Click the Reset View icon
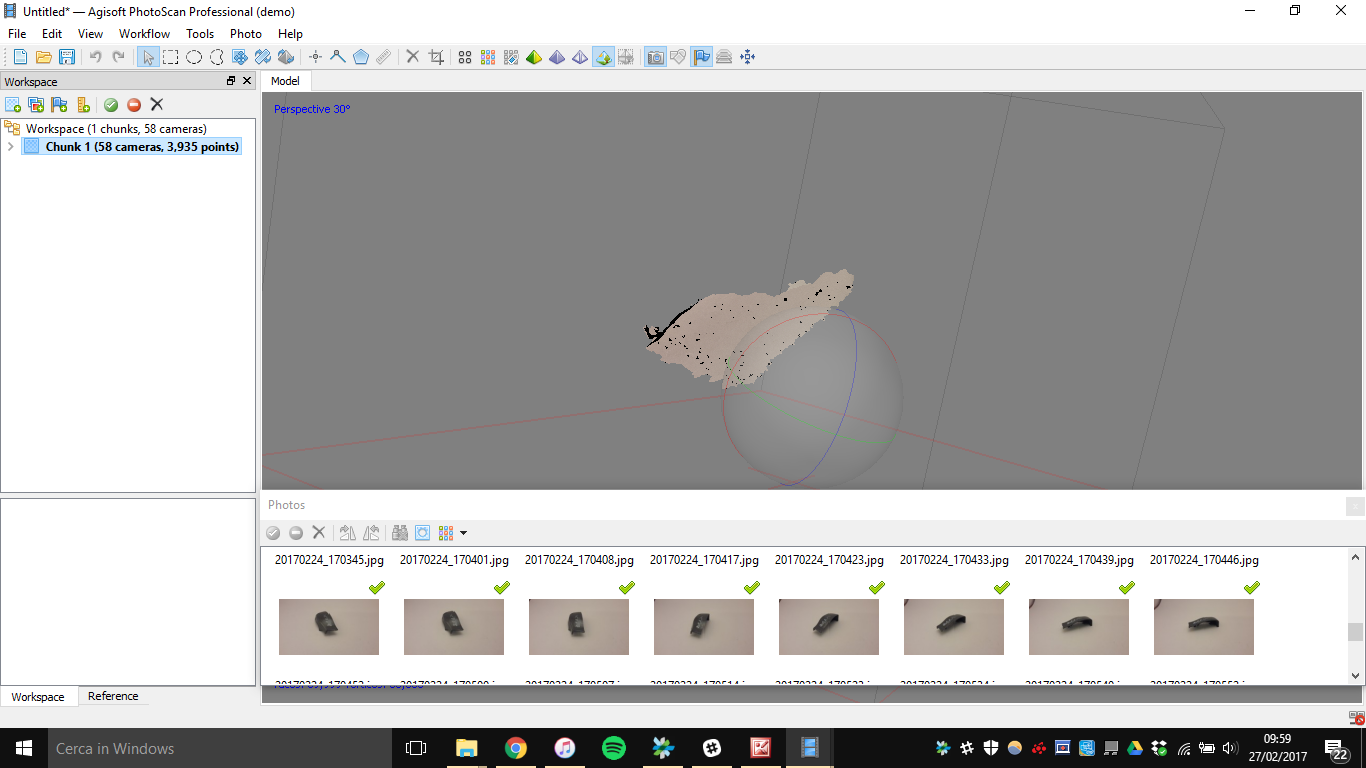This screenshot has width=1366, height=768. (x=747, y=57)
